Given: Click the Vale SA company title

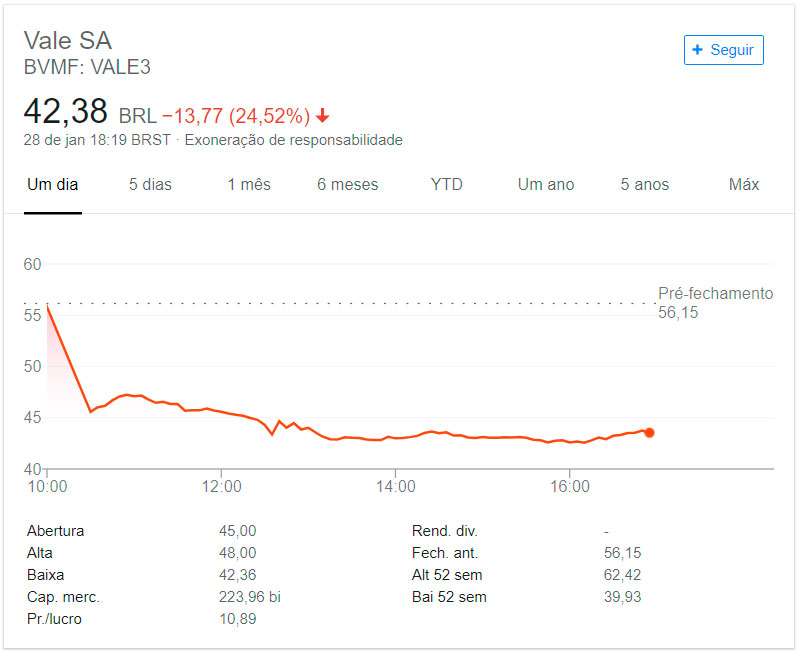Looking at the screenshot, I should (68, 40).
